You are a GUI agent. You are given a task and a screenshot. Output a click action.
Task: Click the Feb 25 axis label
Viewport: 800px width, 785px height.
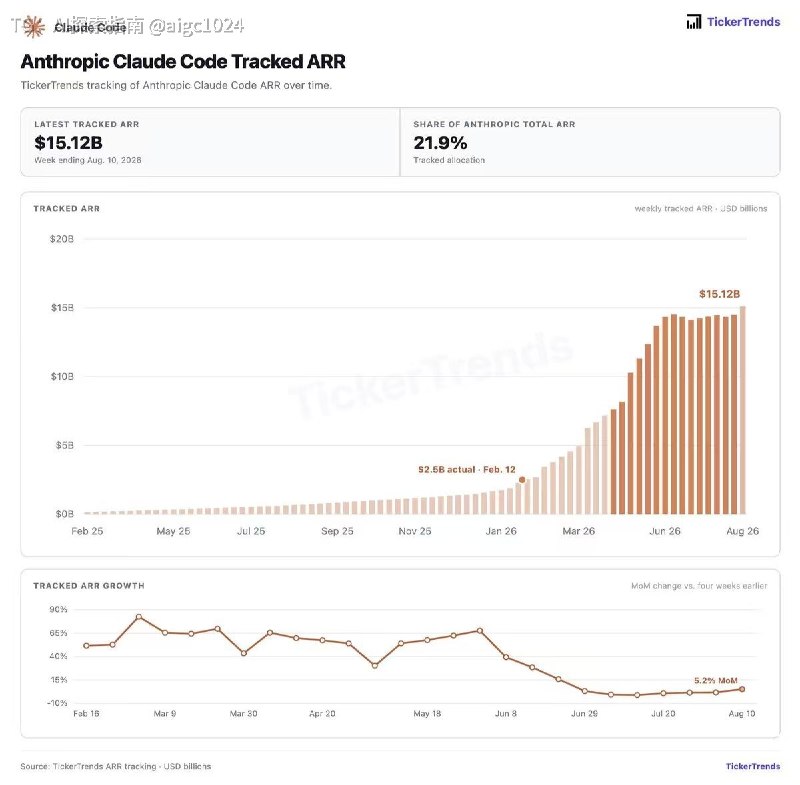[x=87, y=531]
